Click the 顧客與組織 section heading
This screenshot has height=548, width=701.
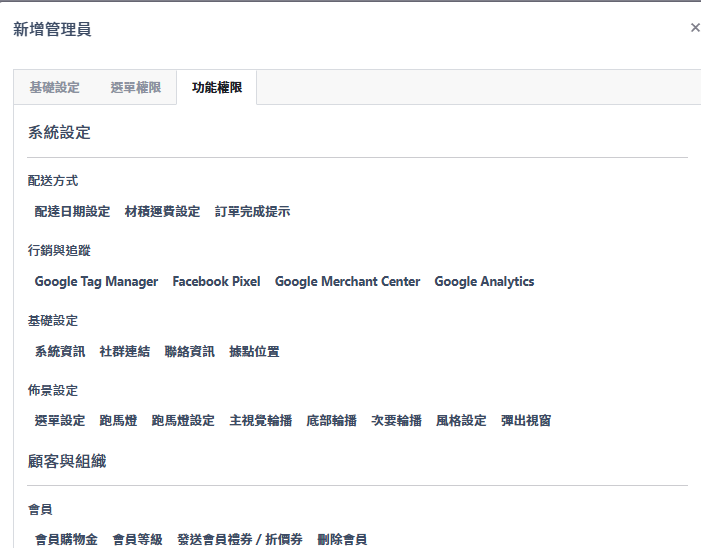coord(67,461)
